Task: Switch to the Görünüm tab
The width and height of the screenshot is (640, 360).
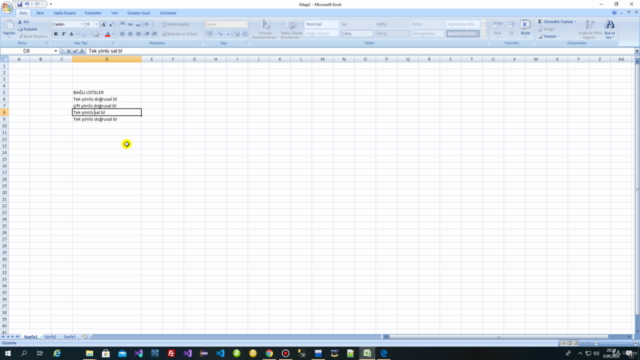Action: point(168,13)
